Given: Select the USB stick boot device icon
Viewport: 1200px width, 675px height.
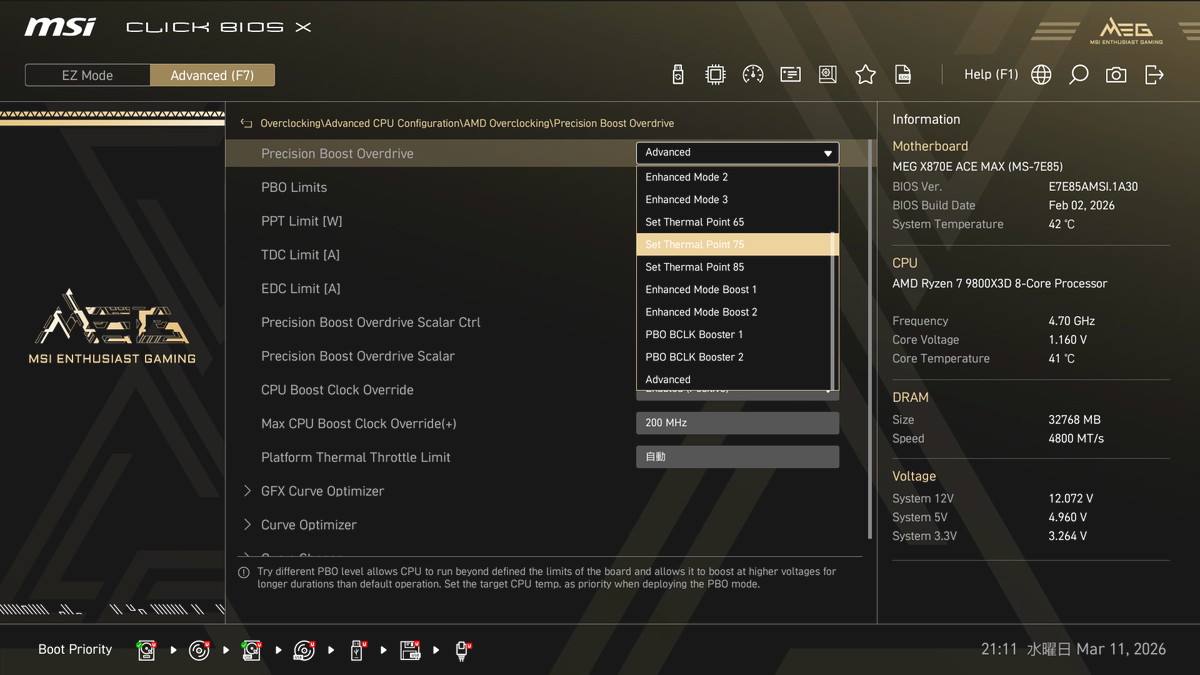Looking at the screenshot, I should pos(357,650).
